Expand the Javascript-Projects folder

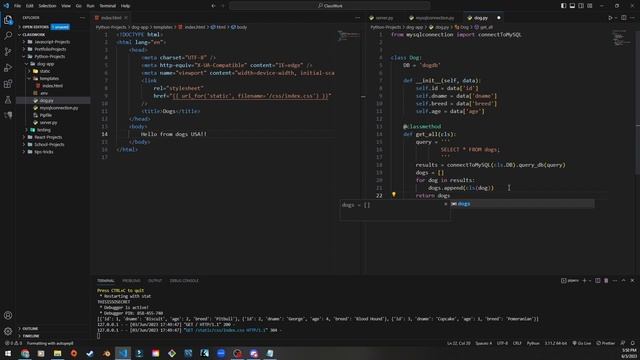coord(52,42)
